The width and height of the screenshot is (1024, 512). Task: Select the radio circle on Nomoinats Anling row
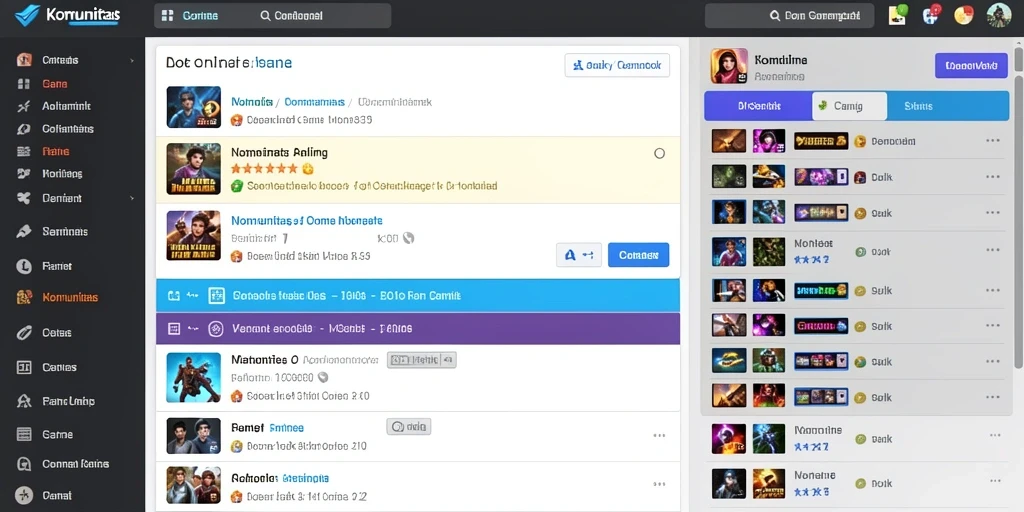click(660, 153)
